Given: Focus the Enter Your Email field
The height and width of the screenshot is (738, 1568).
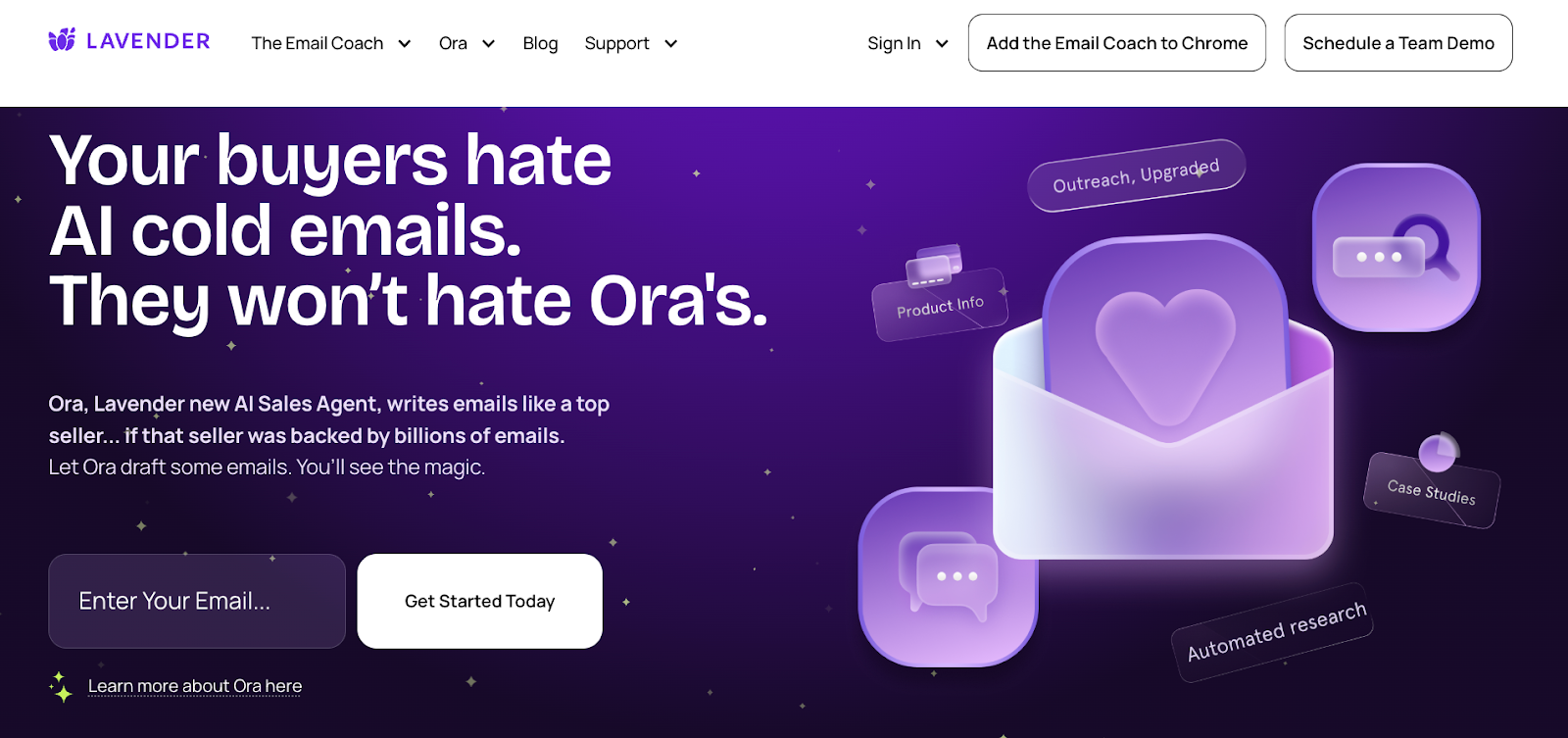Looking at the screenshot, I should (197, 601).
